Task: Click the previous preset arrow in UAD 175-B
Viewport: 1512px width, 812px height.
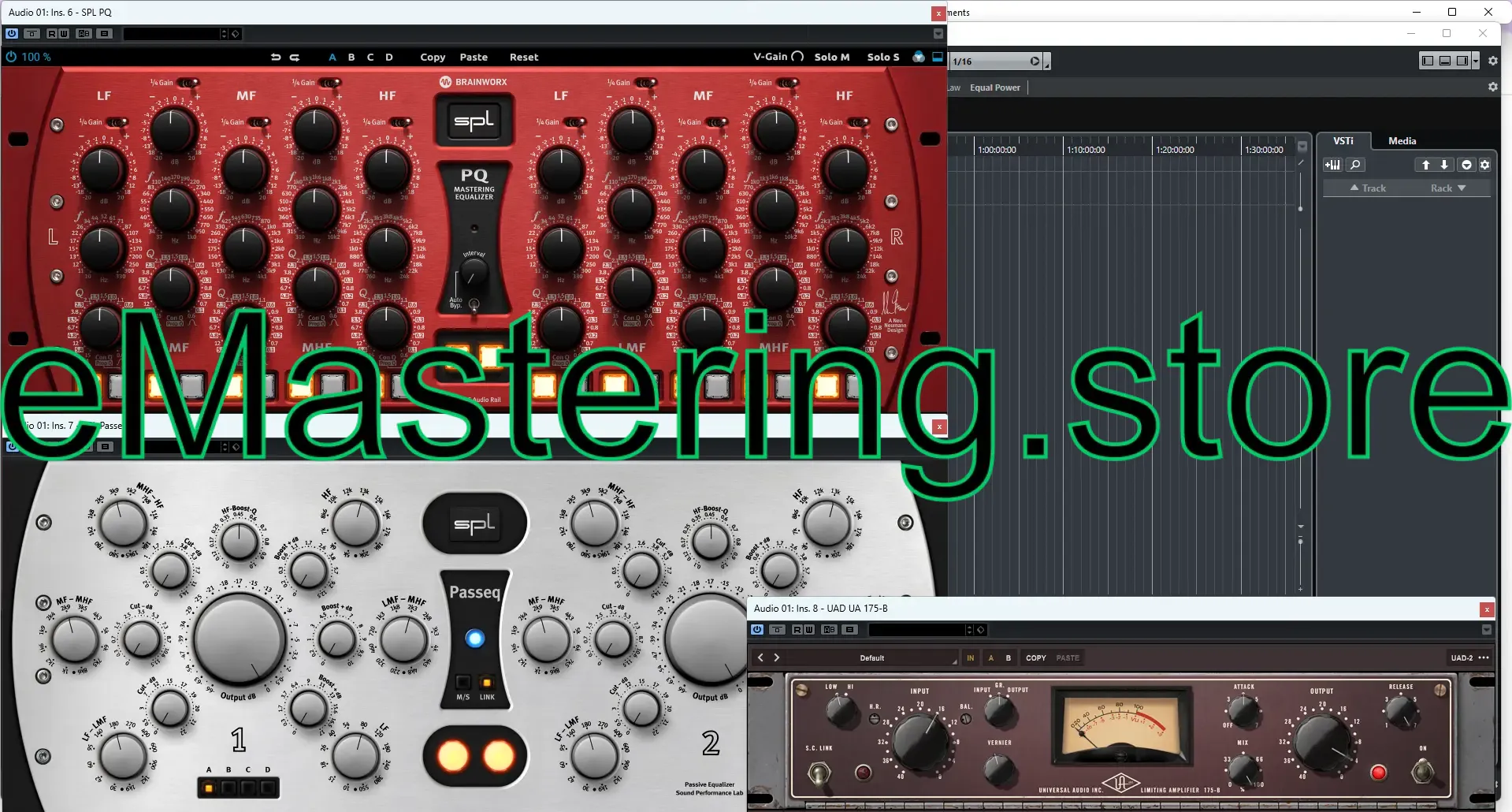Action: click(x=760, y=657)
